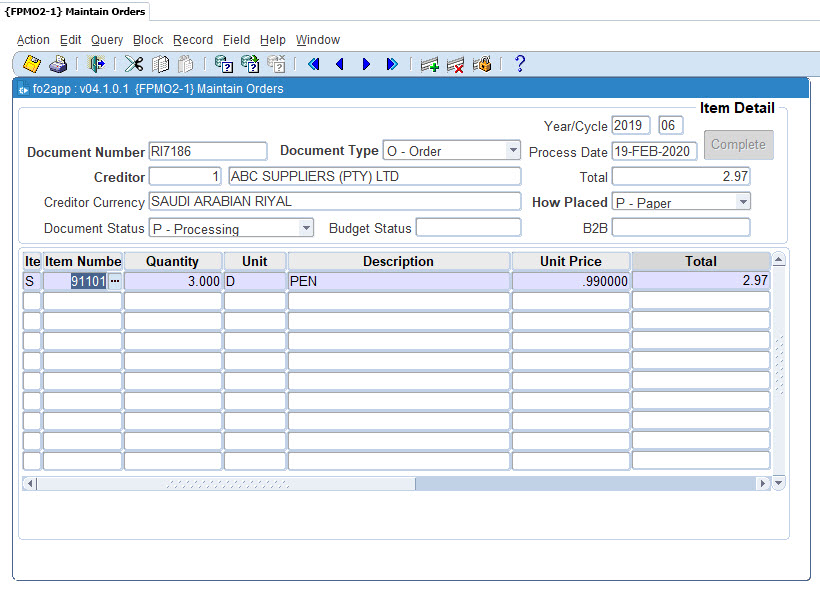Activate the Enter Query toolbar icon

pos(222,63)
